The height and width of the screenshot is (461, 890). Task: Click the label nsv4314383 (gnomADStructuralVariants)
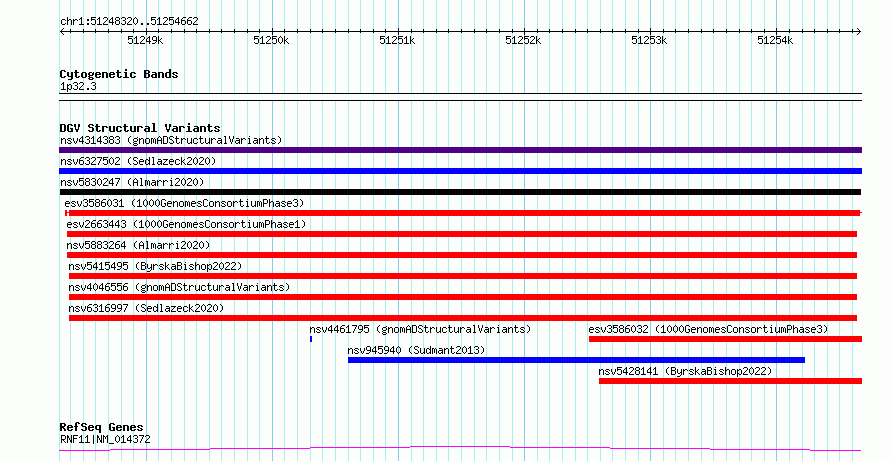click(x=171, y=140)
